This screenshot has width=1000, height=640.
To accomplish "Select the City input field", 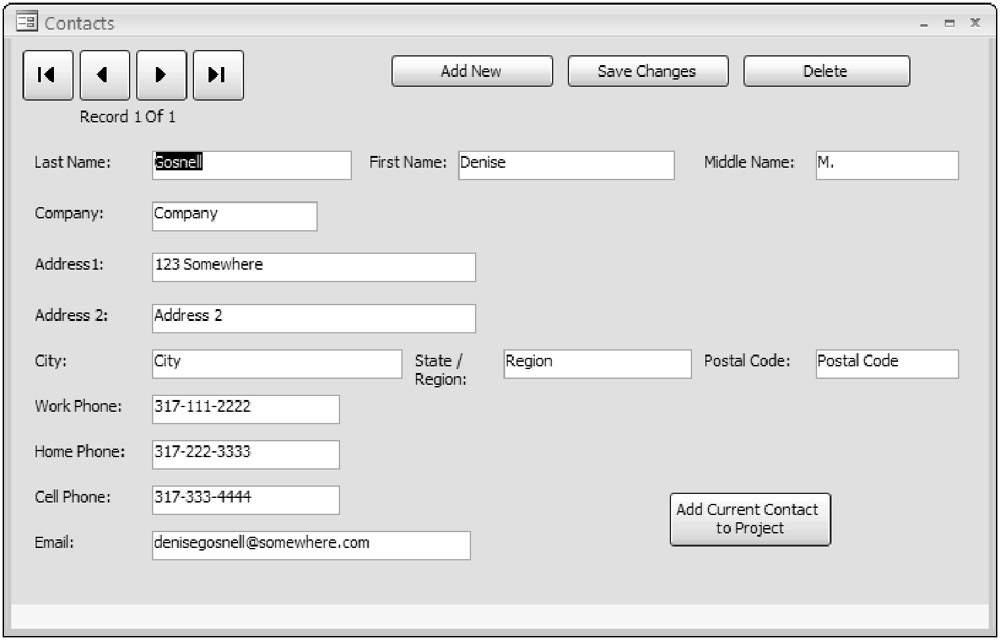I will coord(276,364).
